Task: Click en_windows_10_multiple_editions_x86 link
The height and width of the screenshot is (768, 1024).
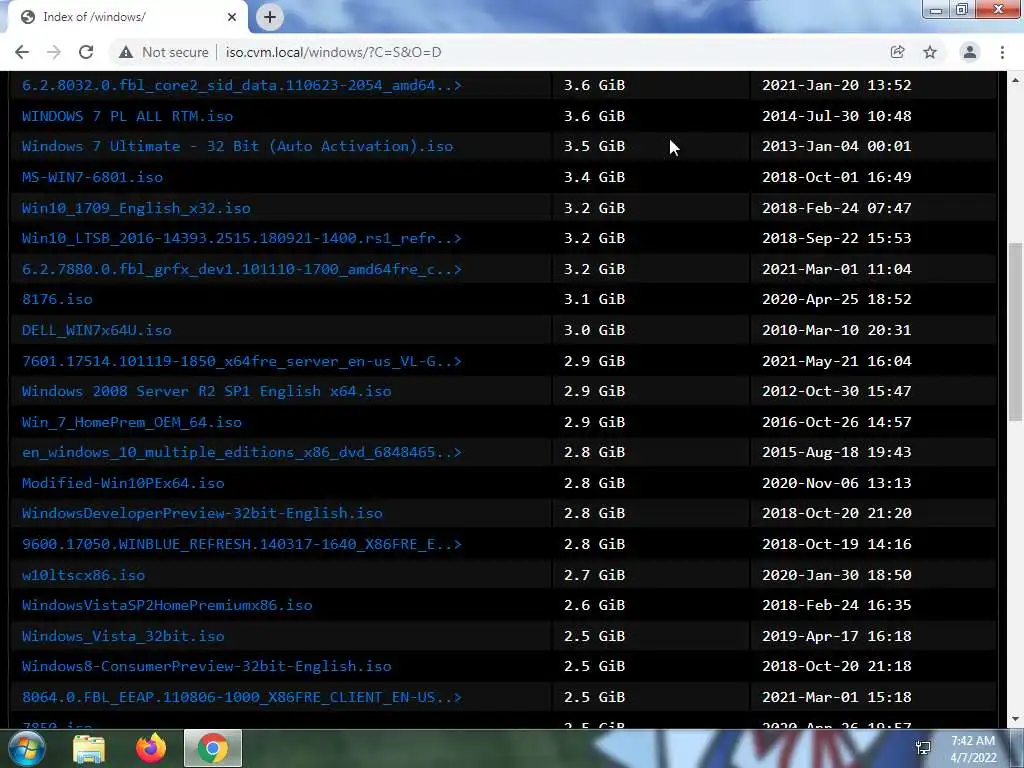Action: pyautogui.click(x=242, y=452)
